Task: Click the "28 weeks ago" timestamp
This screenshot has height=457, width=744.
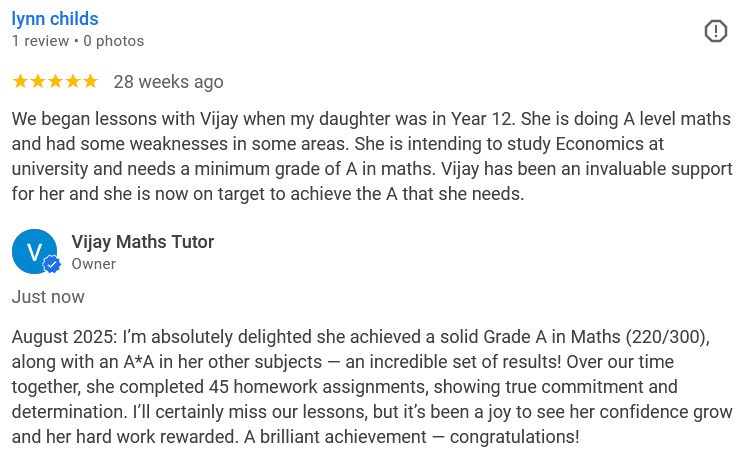Action: point(168,82)
